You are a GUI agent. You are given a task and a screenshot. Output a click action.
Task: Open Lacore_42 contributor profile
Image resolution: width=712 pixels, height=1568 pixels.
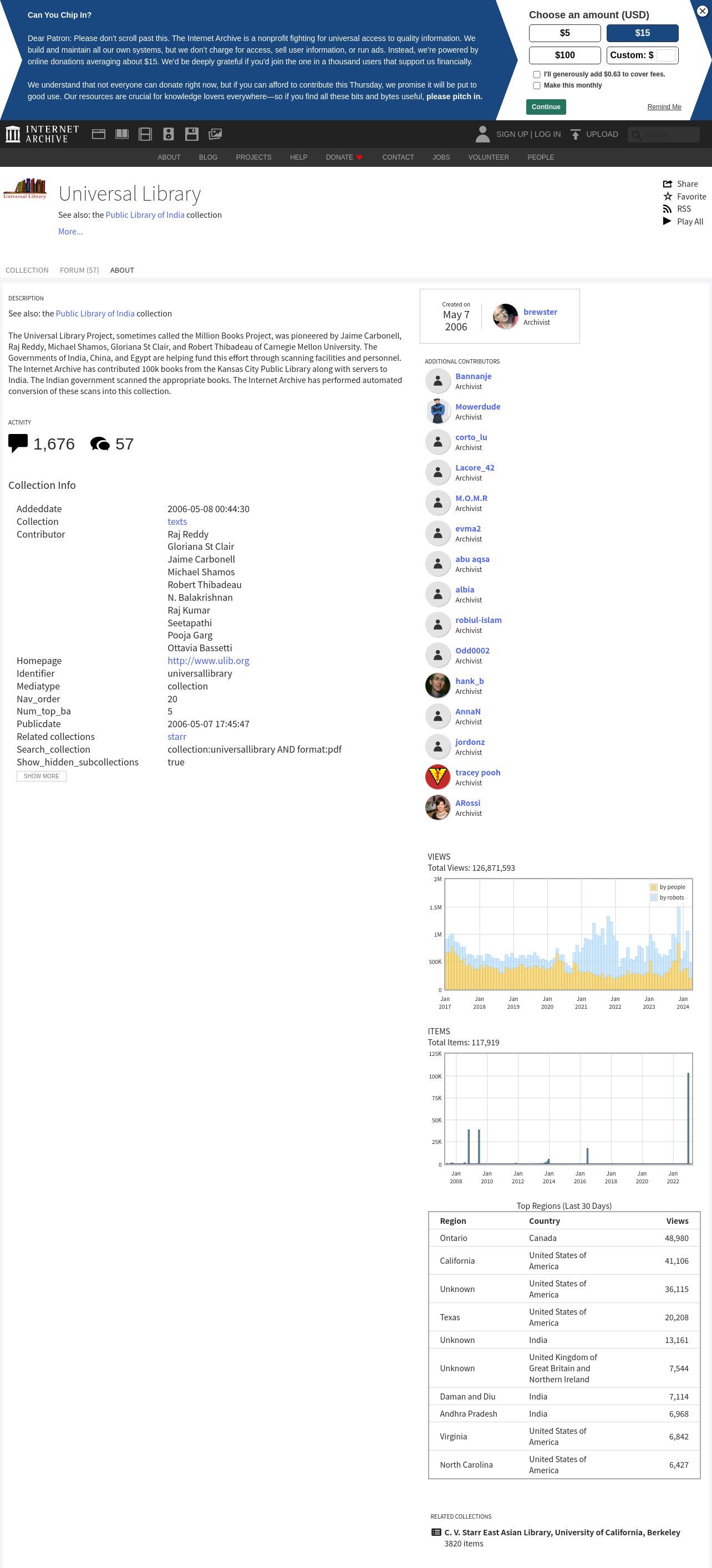[x=475, y=467]
